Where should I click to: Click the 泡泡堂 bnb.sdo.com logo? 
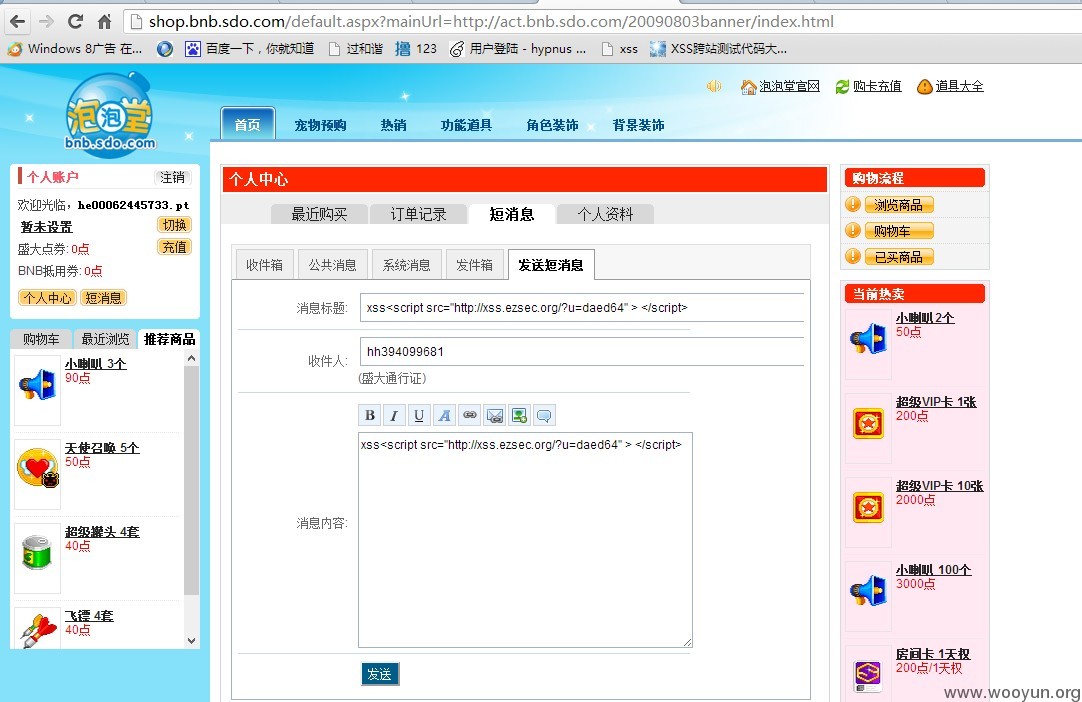pyautogui.click(x=110, y=114)
